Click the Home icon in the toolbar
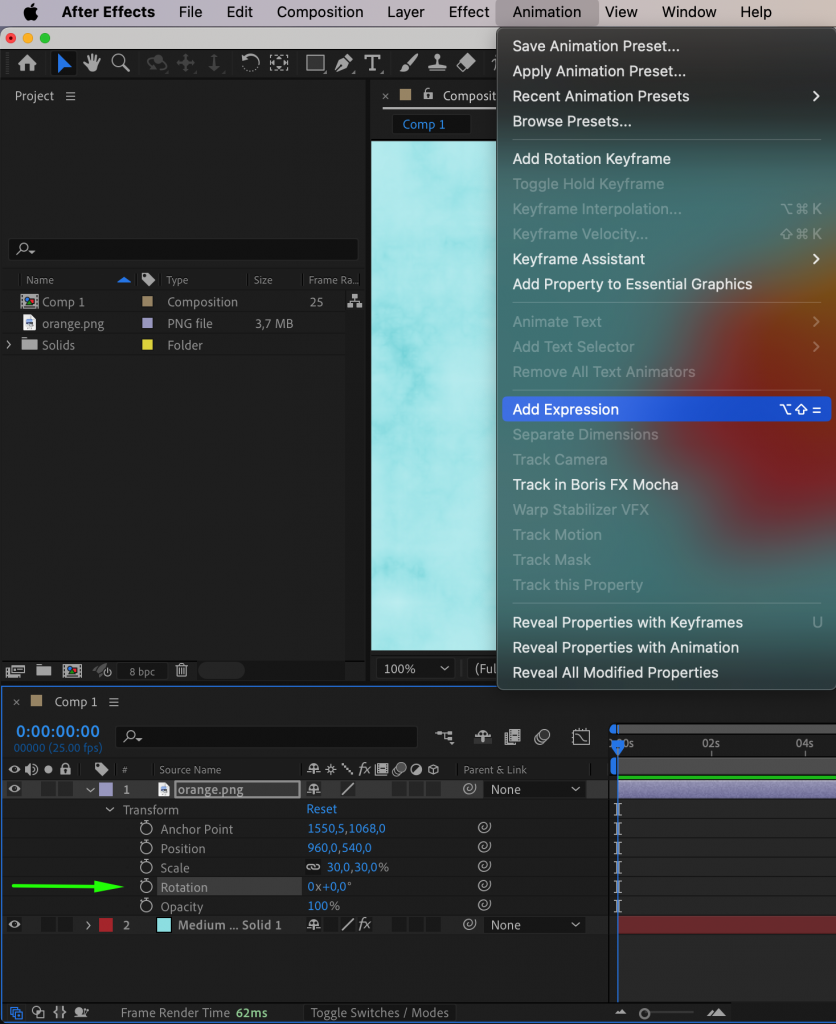 click(x=27, y=63)
